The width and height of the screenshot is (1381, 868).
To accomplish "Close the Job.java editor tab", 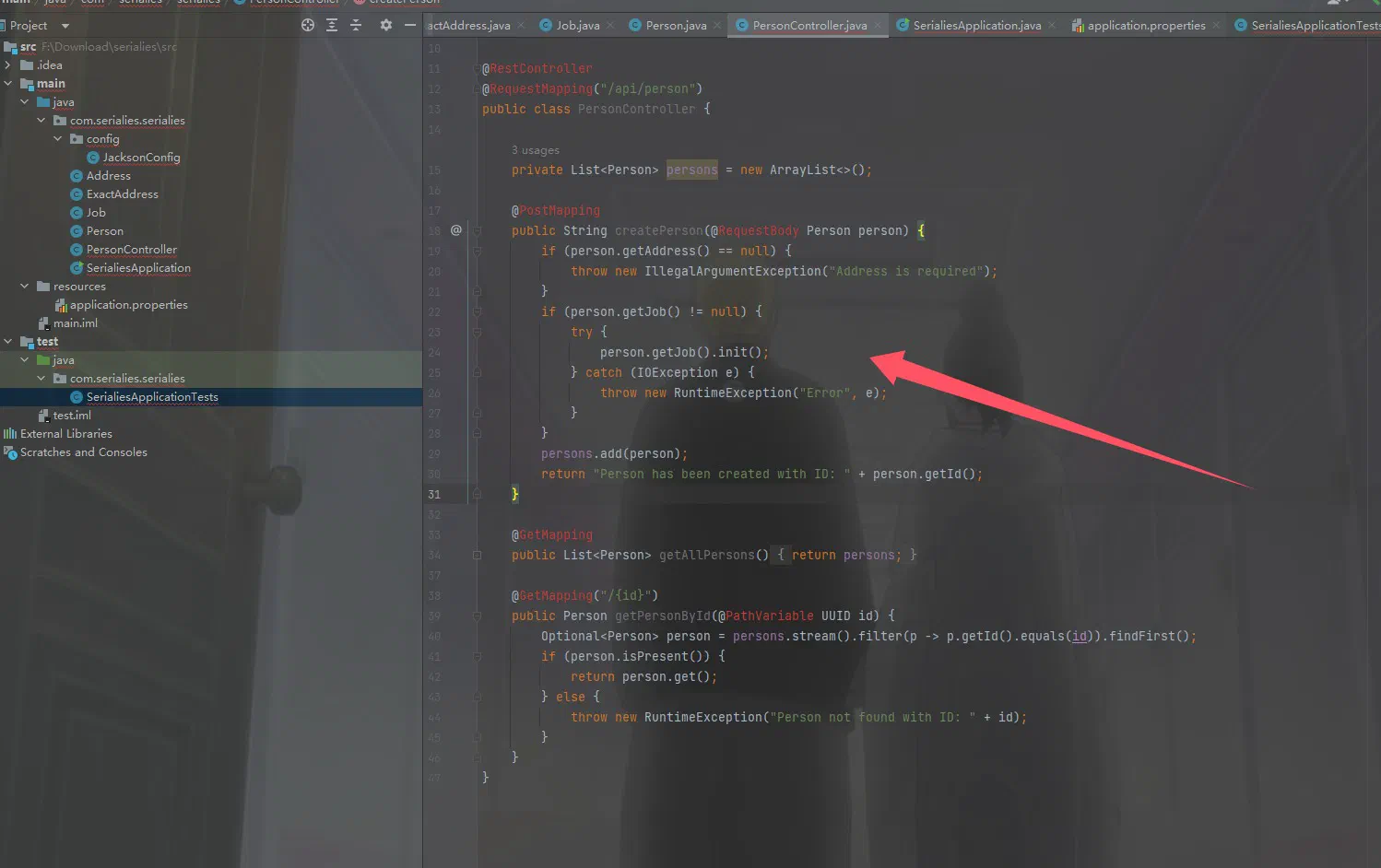I will click(x=611, y=25).
